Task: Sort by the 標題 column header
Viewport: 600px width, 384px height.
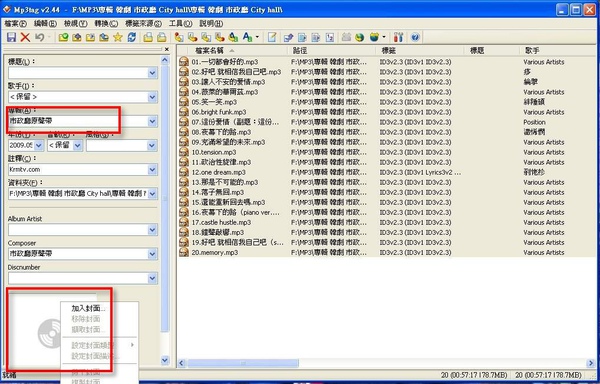Action: [492, 50]
